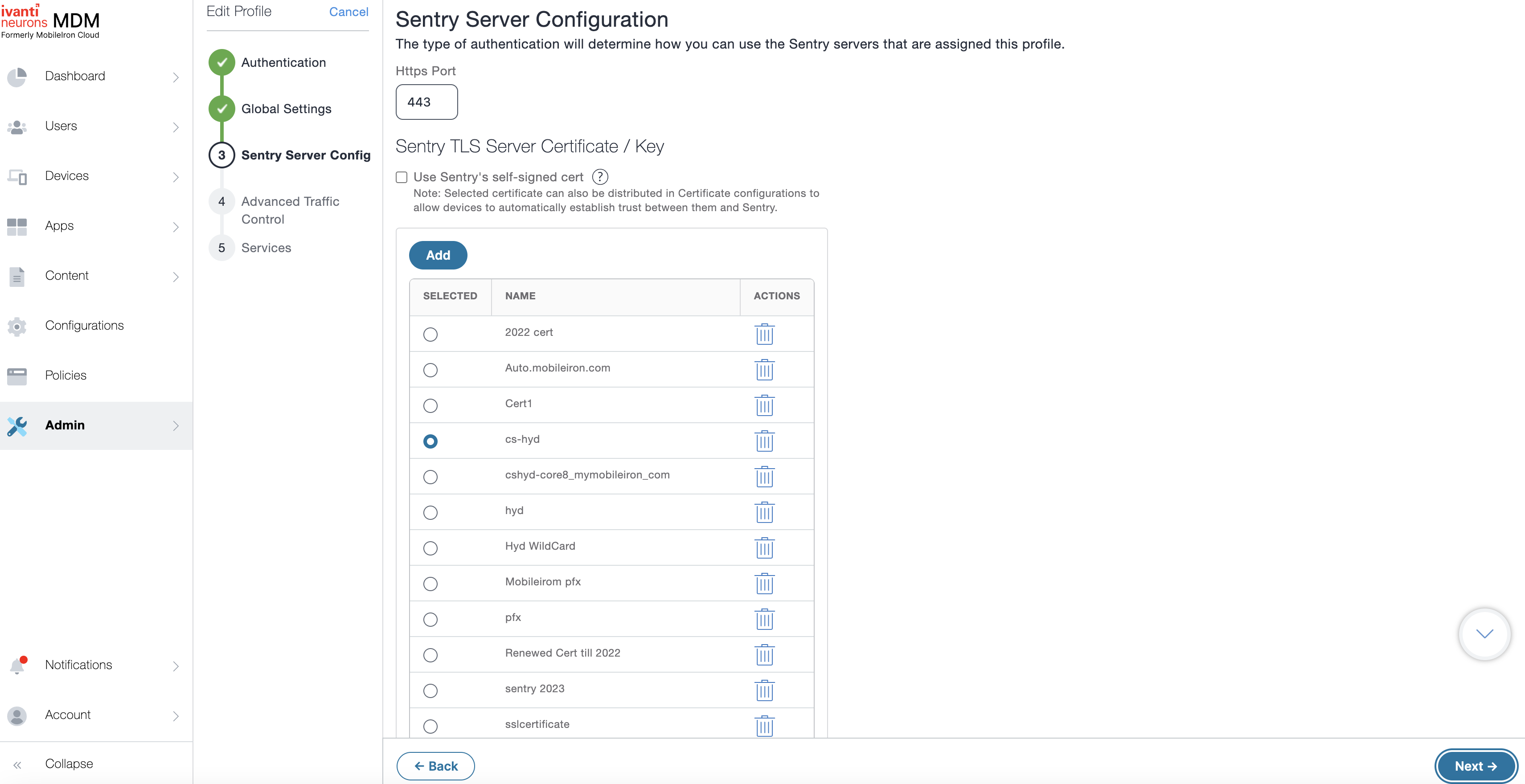Select the Users sidebar icon
This screenshot has height=784, width=1525.
click(x=17, y=126)
